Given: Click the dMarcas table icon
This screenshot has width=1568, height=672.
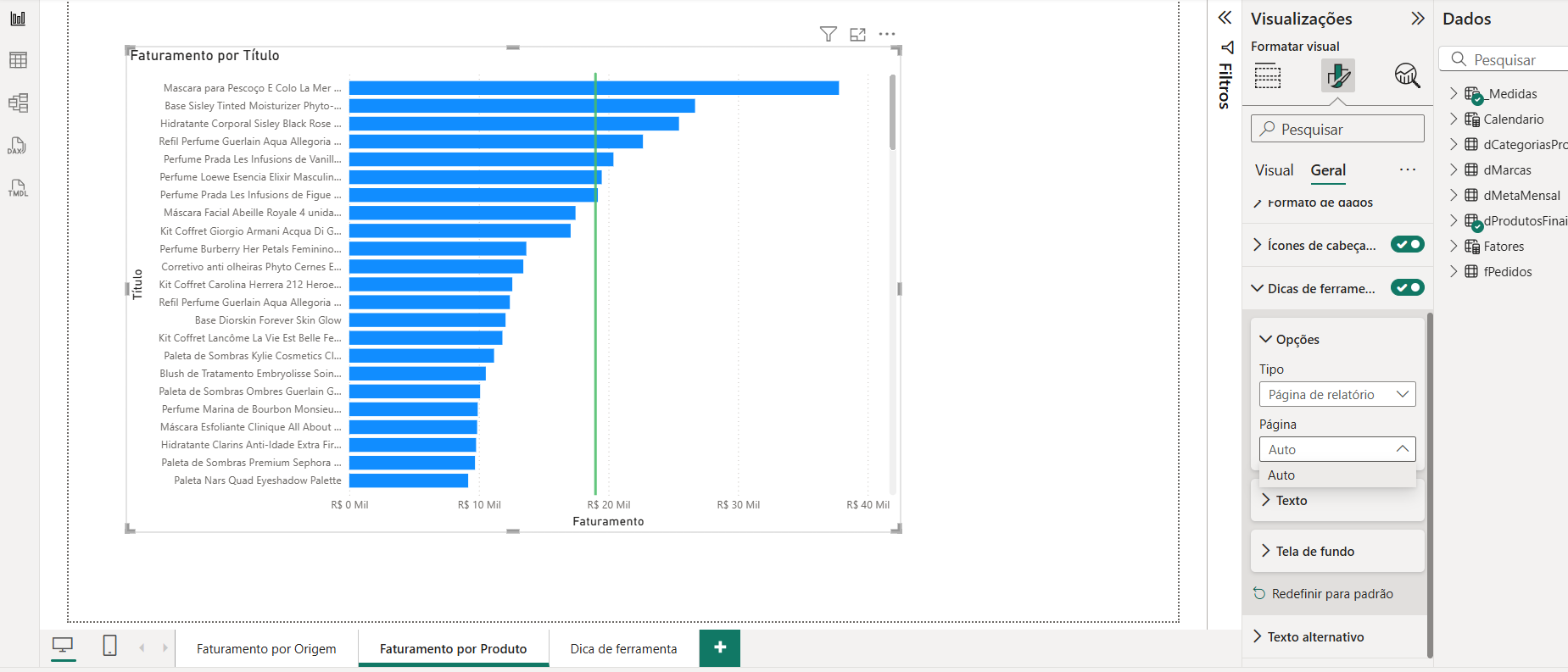Looking at the screenshot, I should pyautogui.click(x=1471, y=169).
